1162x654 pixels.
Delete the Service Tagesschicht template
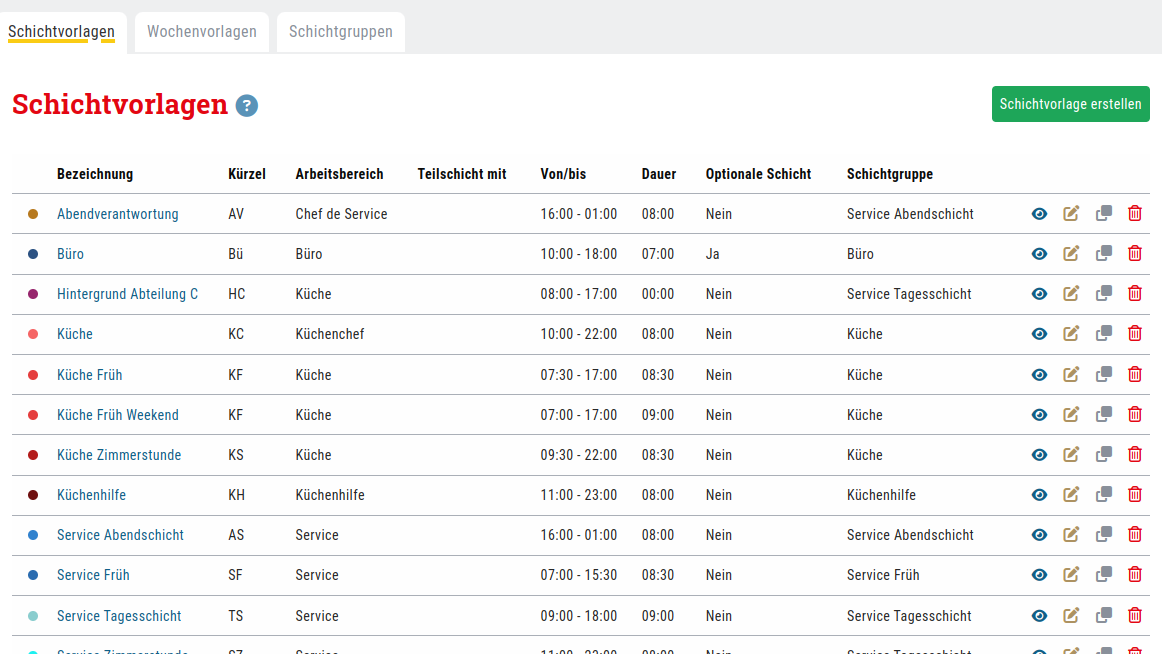tap(1135, 616)
